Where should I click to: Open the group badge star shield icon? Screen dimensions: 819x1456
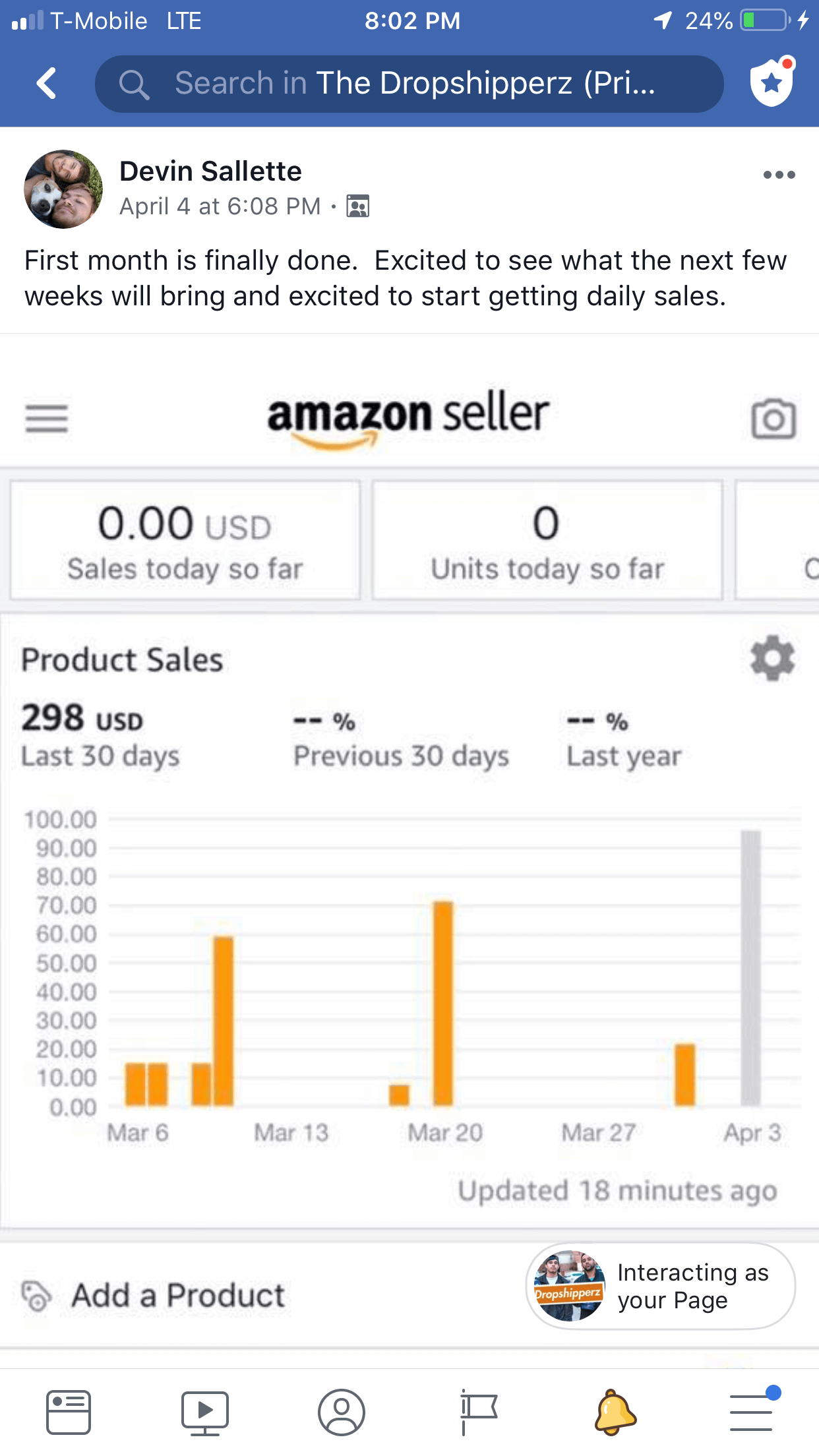[x=771, y=82]
